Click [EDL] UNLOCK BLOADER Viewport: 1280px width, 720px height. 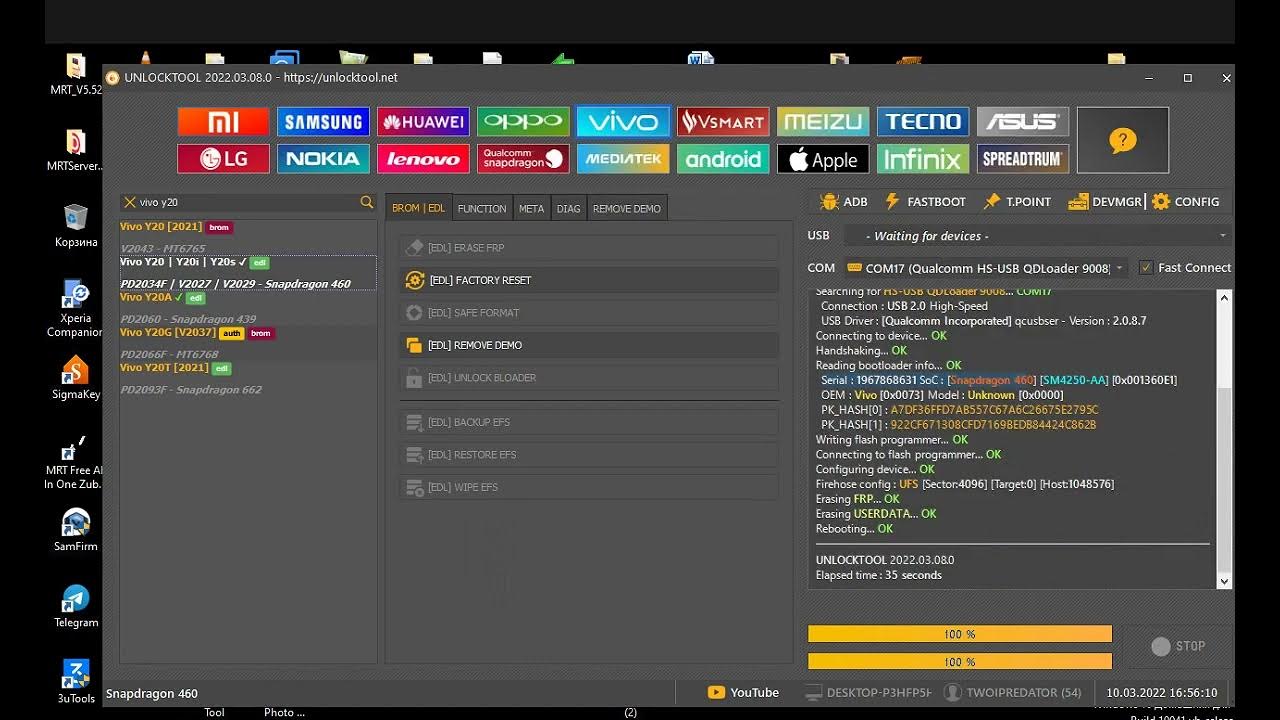point(588,378)
